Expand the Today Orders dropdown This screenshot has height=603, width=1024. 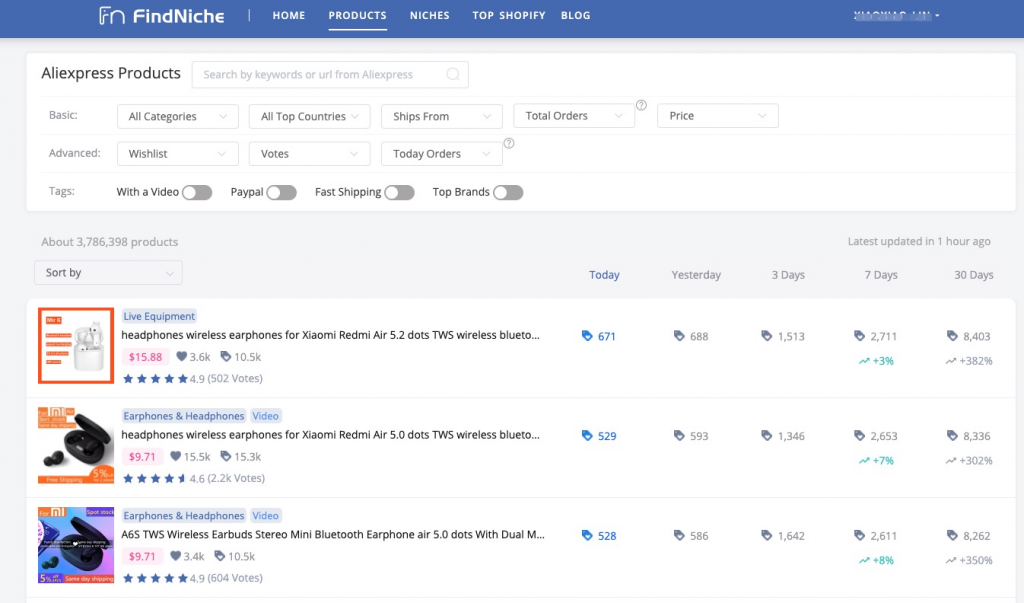point(441,154)
